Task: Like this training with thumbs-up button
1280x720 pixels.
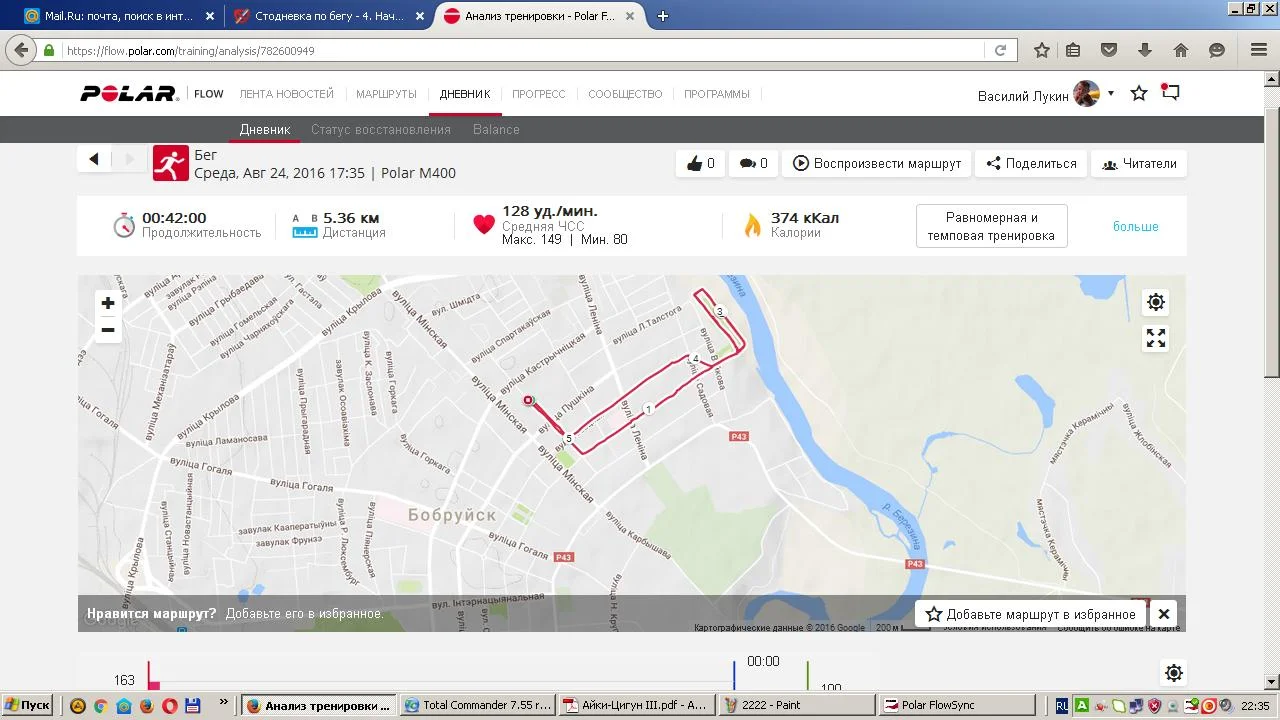Action: click(x=701, y=163)
